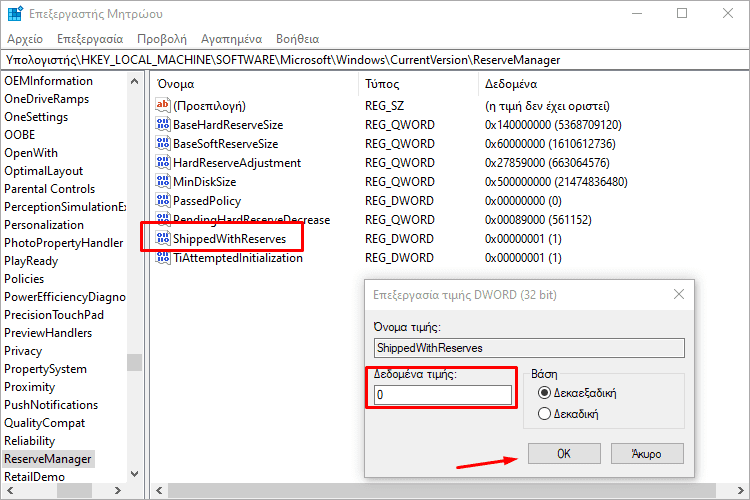Select the QualityCompat key

click(x=44, y=423)
